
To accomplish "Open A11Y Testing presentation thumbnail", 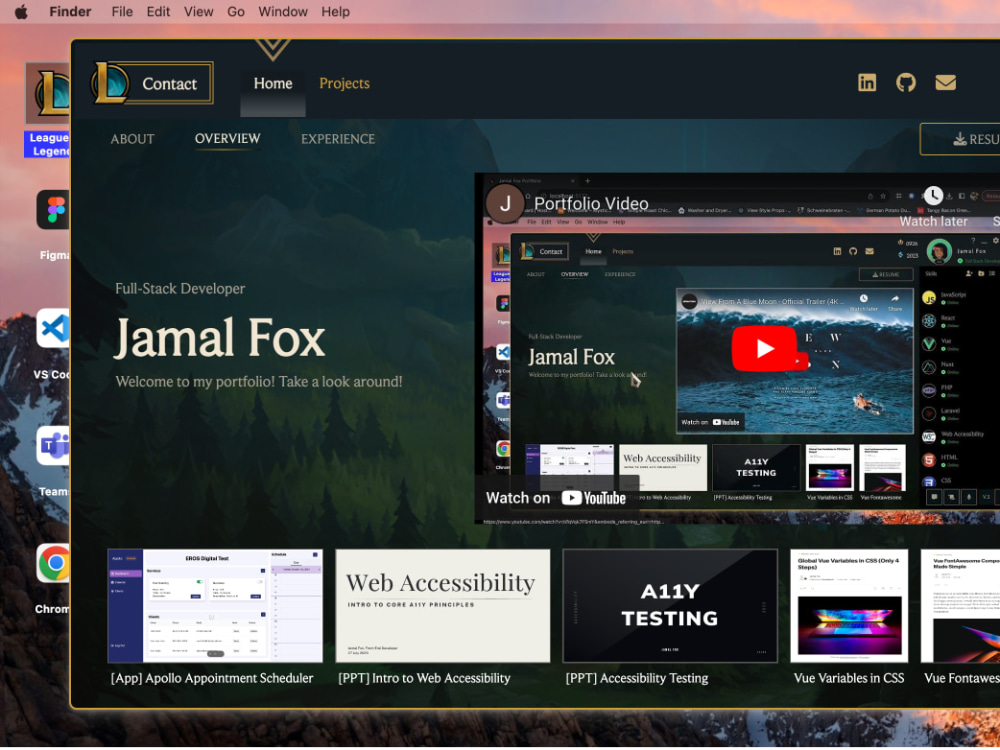I will pos(670,606).
